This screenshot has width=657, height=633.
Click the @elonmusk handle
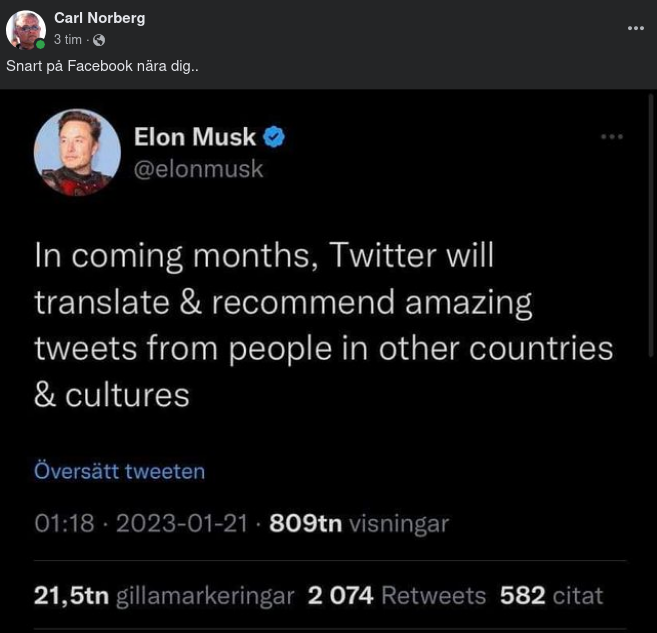tap(198, 169)
